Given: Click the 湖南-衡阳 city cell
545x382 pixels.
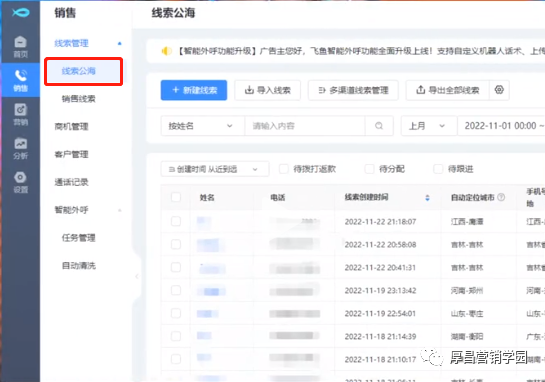Looking at the screenshot, I should [467, 336].
